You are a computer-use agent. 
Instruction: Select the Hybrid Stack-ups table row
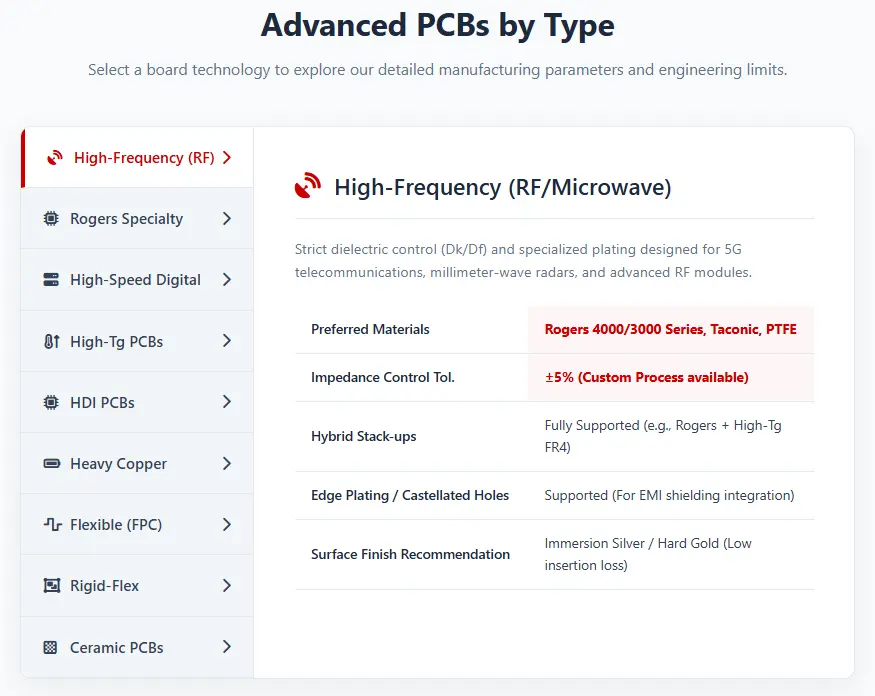(x=554, y=436)
